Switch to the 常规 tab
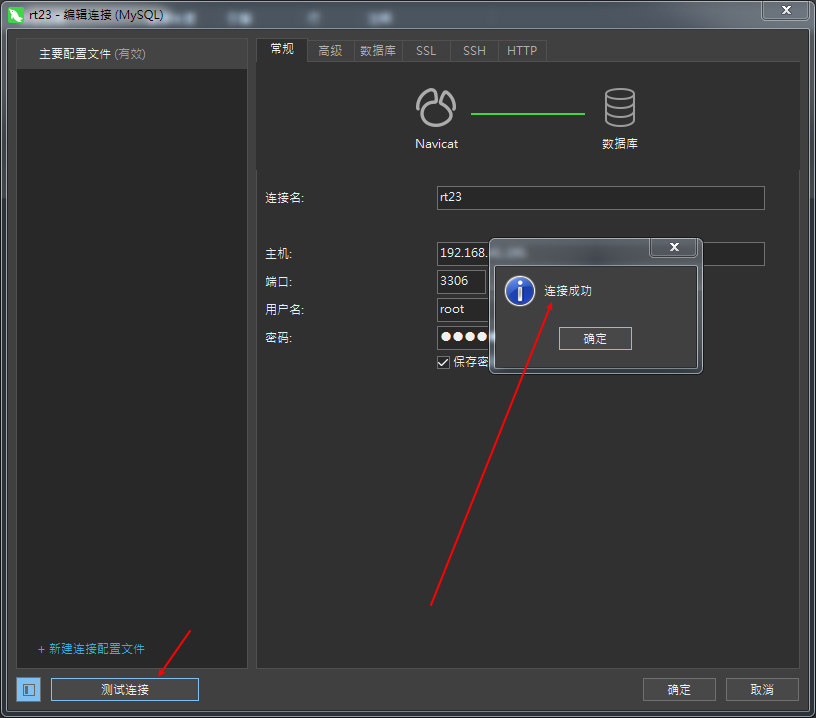The width and height of the screenshot is (816, 718). [x=282, y=50]
